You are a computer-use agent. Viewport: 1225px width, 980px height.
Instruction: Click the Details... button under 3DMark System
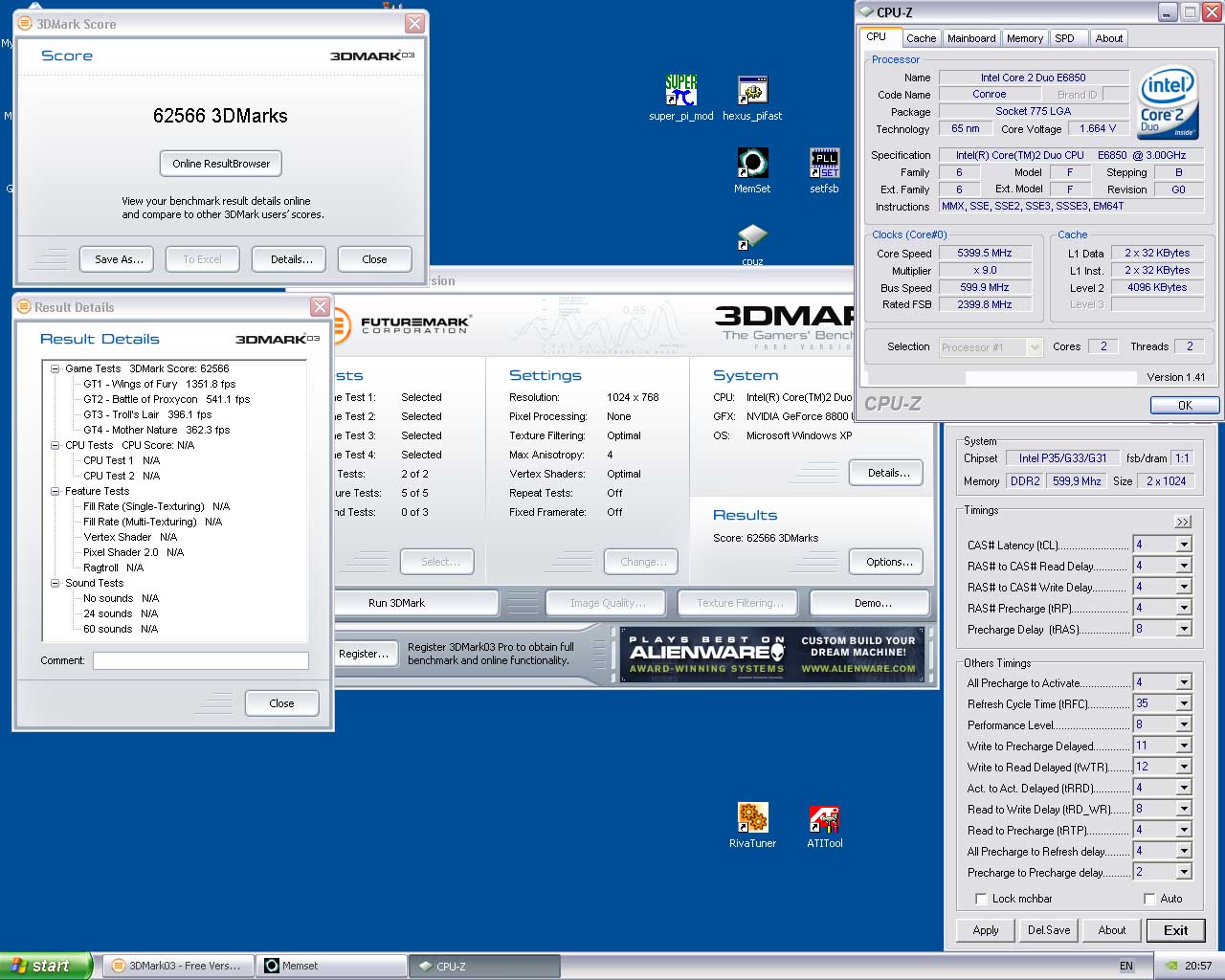pyautogui.click(x=886, y=473)
